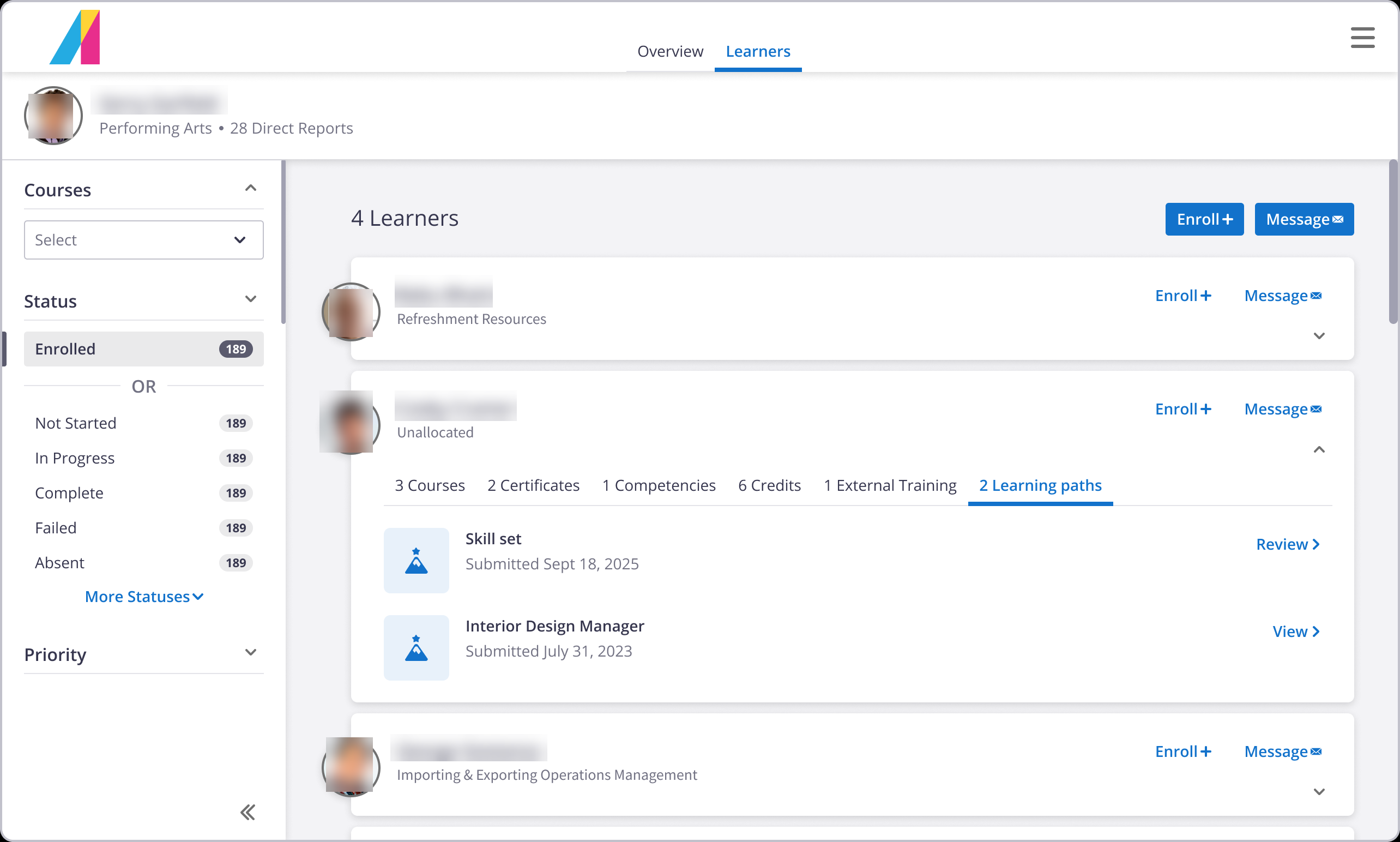The height and width of the screenshot is (842, 1400).
Task: Click Submitted July 31, 2023 text
Action: (x=548, y=651)
